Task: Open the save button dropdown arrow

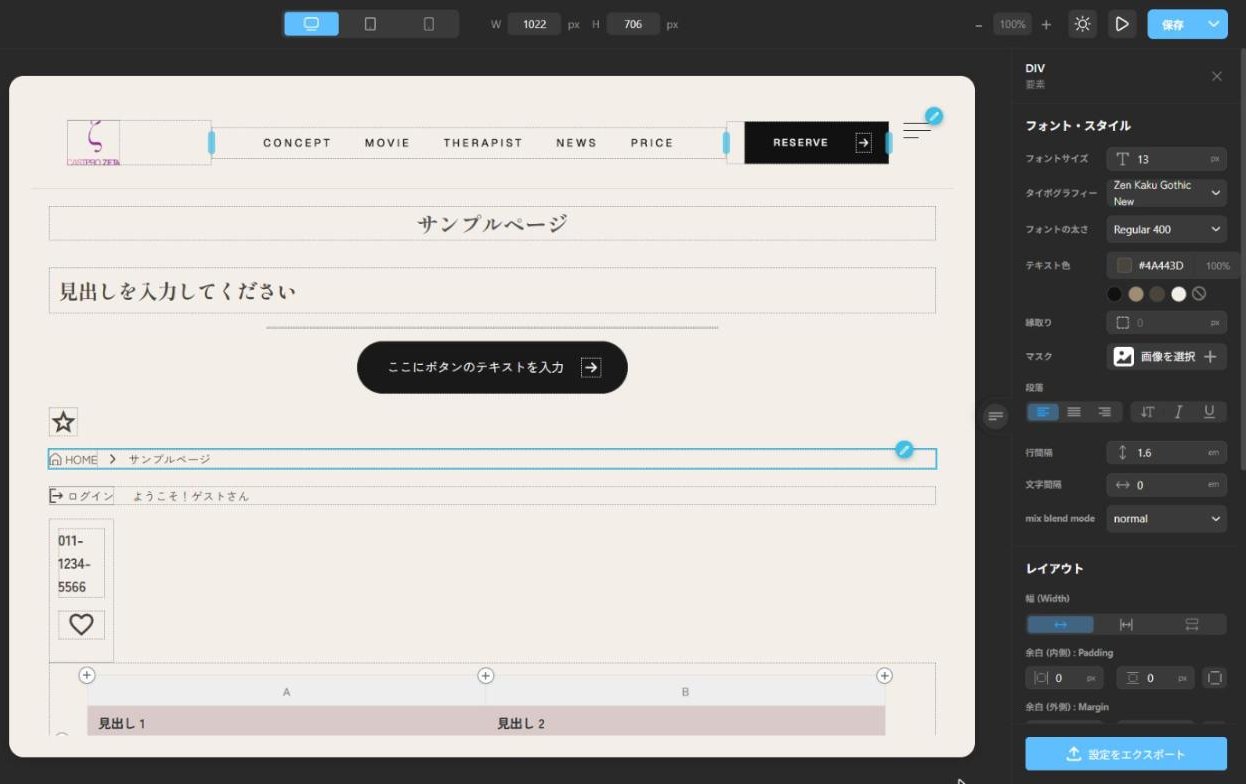Action: coord(1214,24)
